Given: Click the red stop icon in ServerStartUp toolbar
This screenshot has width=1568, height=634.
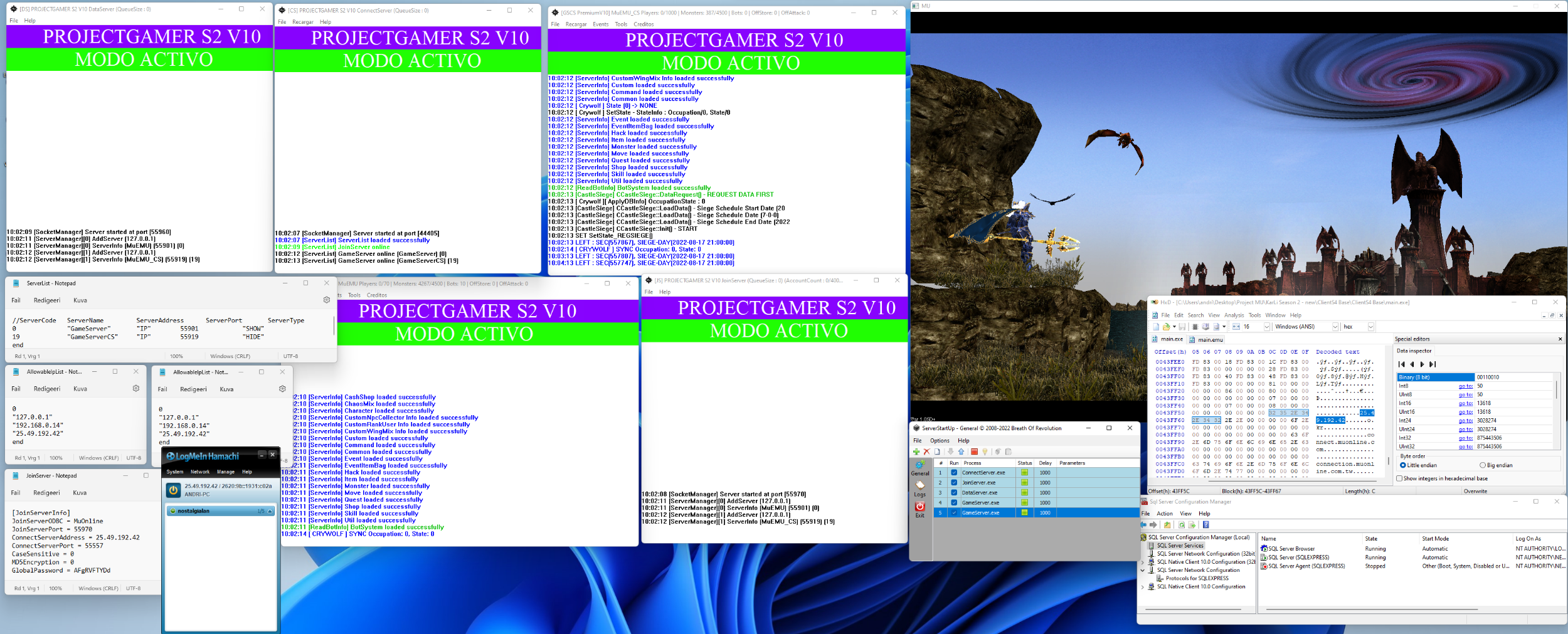Looking at the screenshot, I should pos(974,452).
